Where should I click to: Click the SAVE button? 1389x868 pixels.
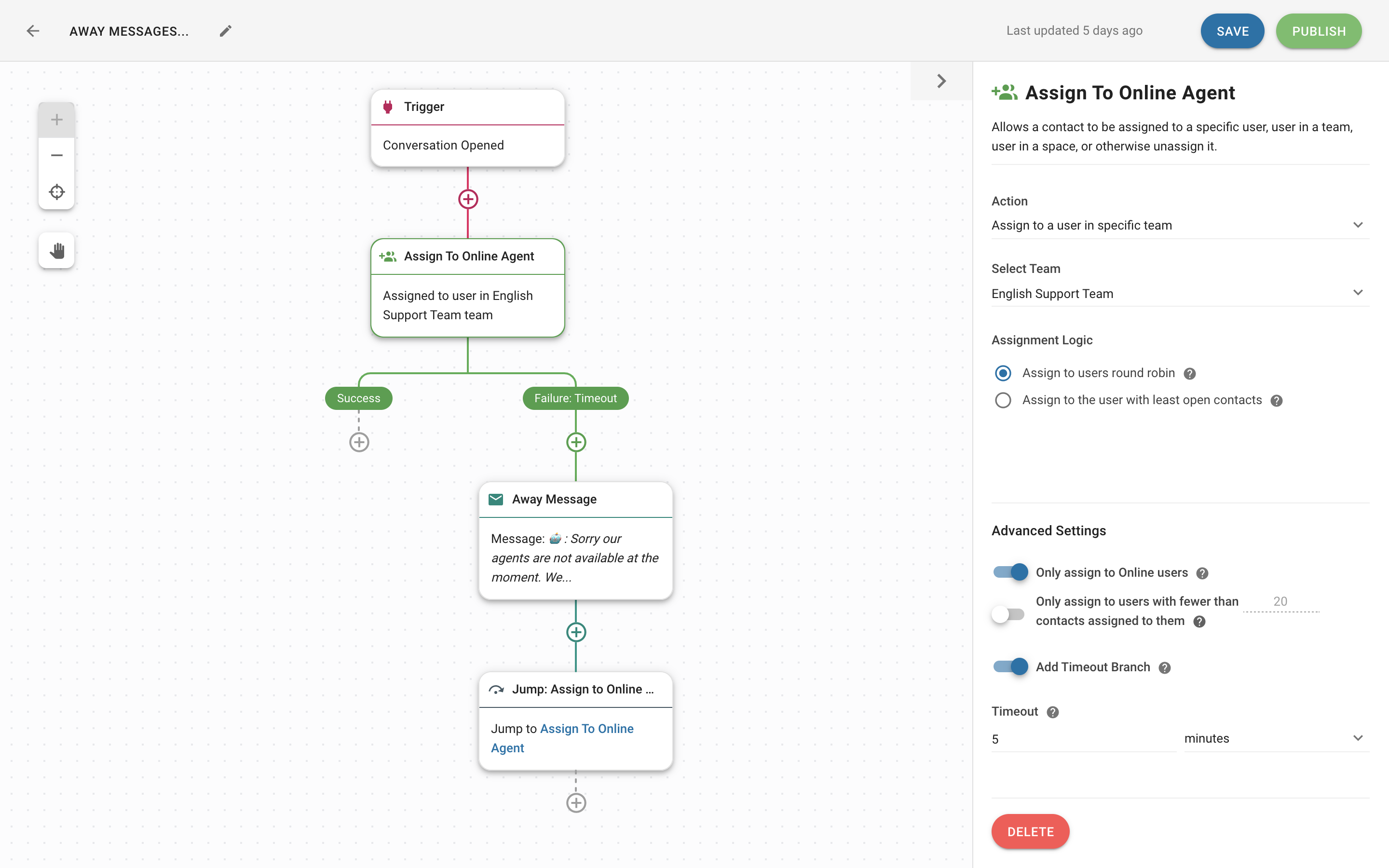[1232, 31]
